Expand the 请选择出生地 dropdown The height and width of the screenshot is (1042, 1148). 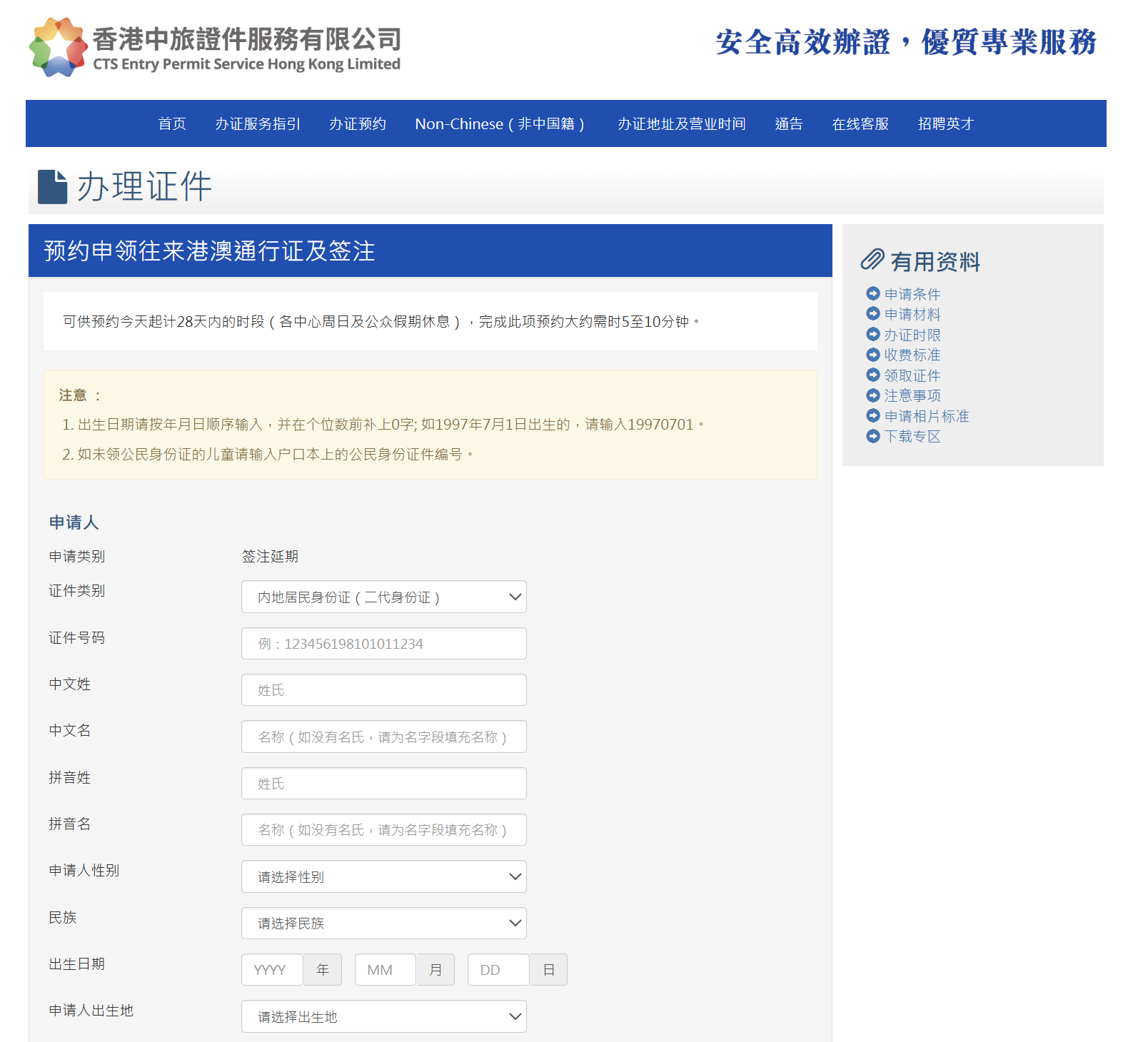click(383, 1016)
